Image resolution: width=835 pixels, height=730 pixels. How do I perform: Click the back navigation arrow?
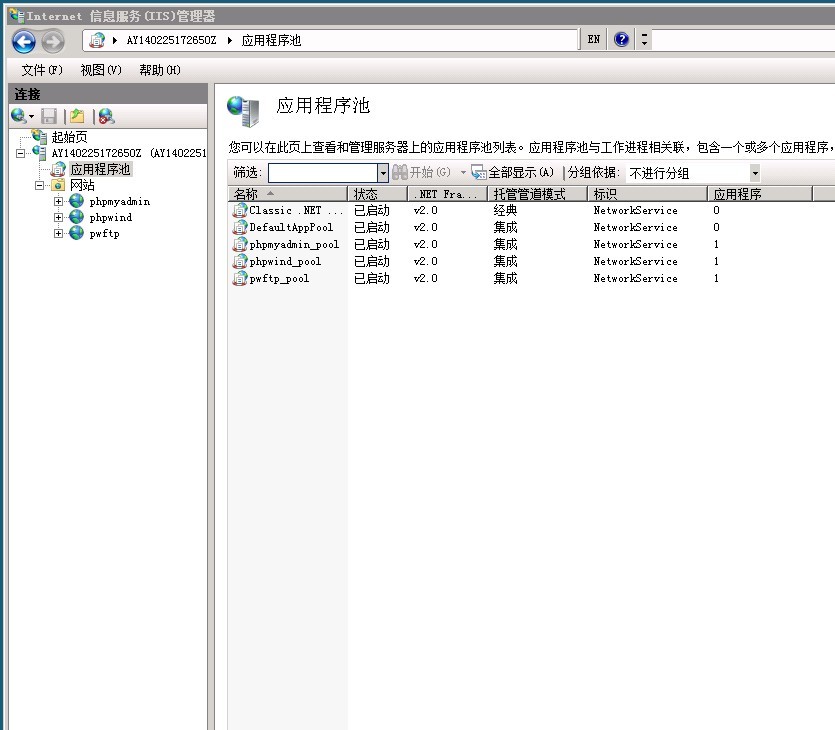tap(22, 40)
